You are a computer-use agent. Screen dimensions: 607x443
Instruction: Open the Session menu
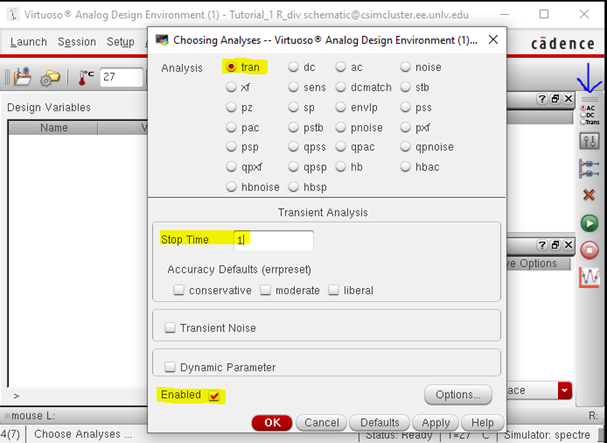click(x=77, y=42)
